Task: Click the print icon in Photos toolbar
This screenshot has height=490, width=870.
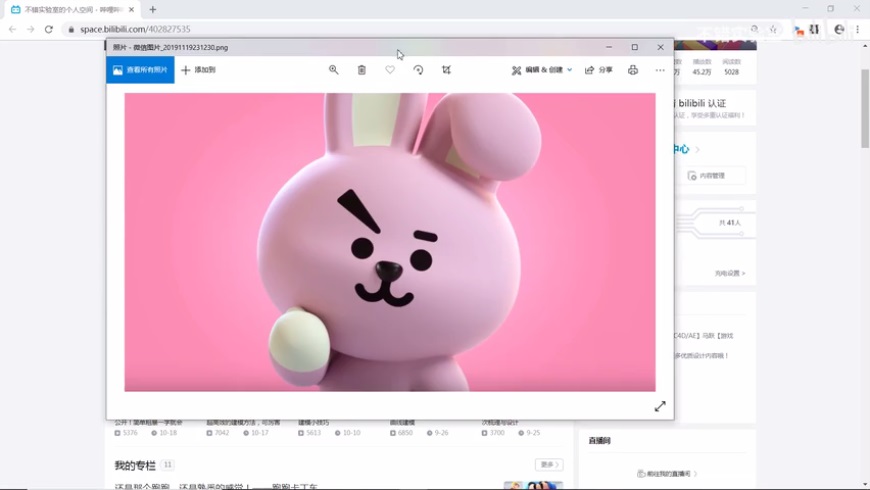Action: (633, 70)
